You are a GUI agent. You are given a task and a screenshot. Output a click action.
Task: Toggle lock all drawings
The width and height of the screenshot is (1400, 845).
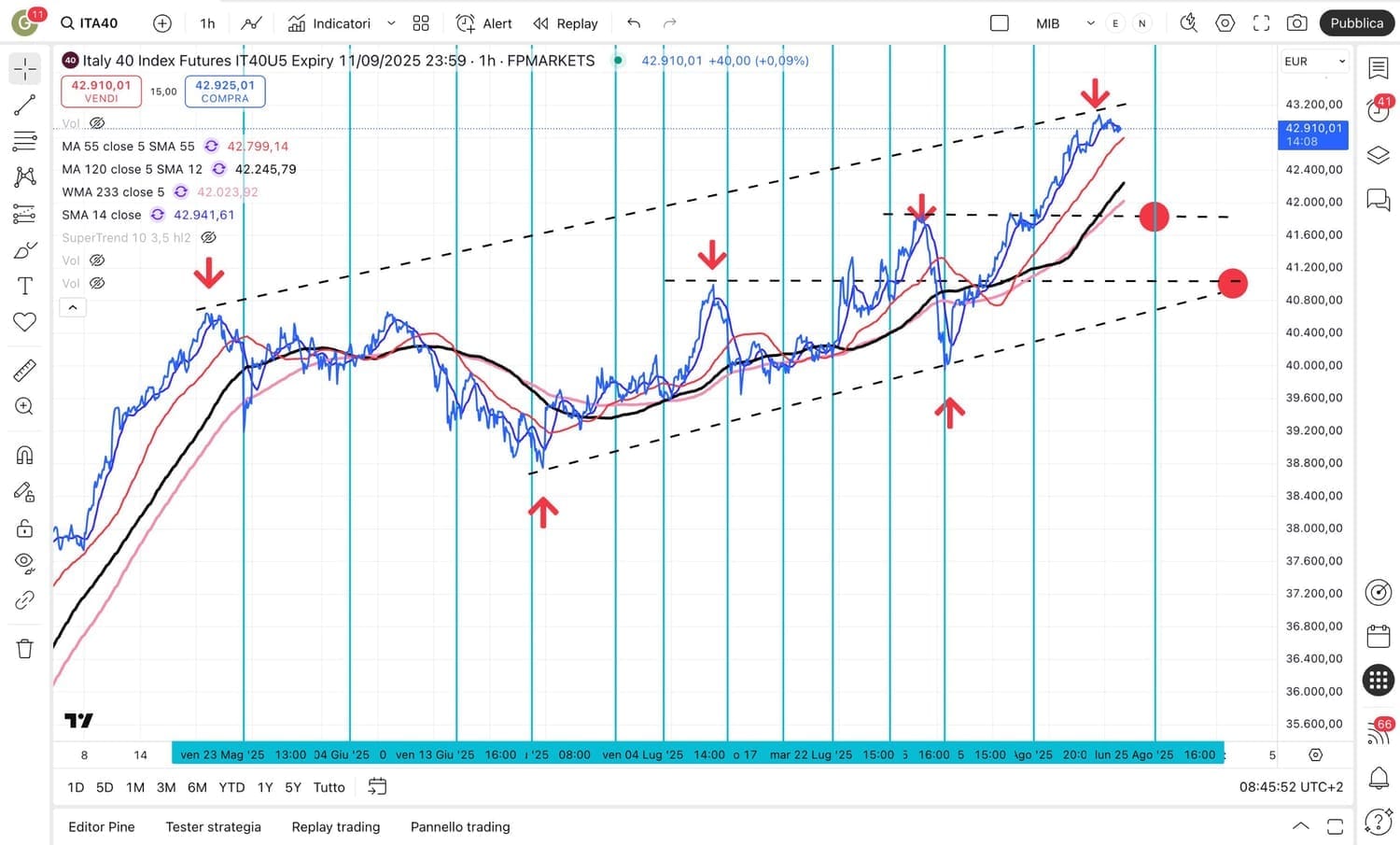[x=25, y=528]
